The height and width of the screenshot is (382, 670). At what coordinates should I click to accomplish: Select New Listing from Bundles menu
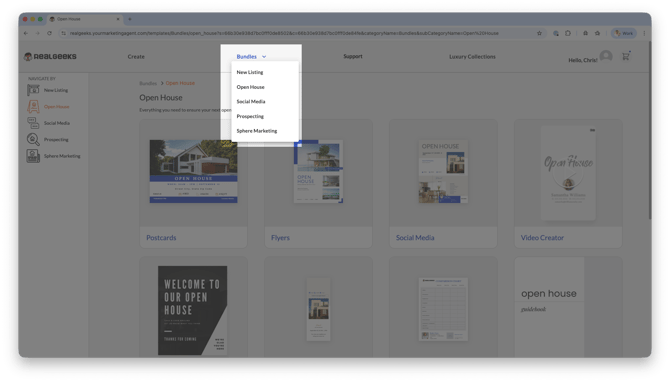tap(250, 72)
